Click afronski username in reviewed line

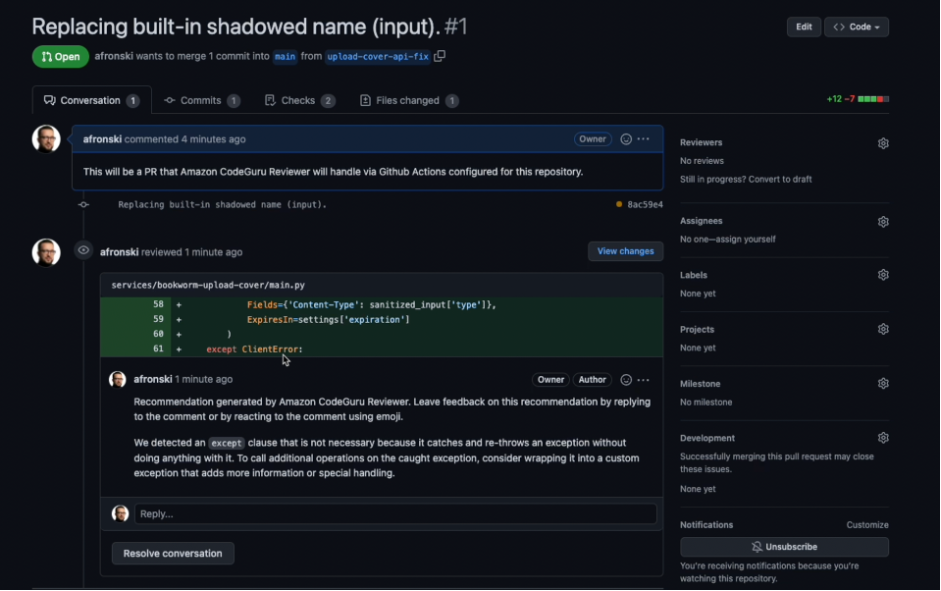click(119, 252)
